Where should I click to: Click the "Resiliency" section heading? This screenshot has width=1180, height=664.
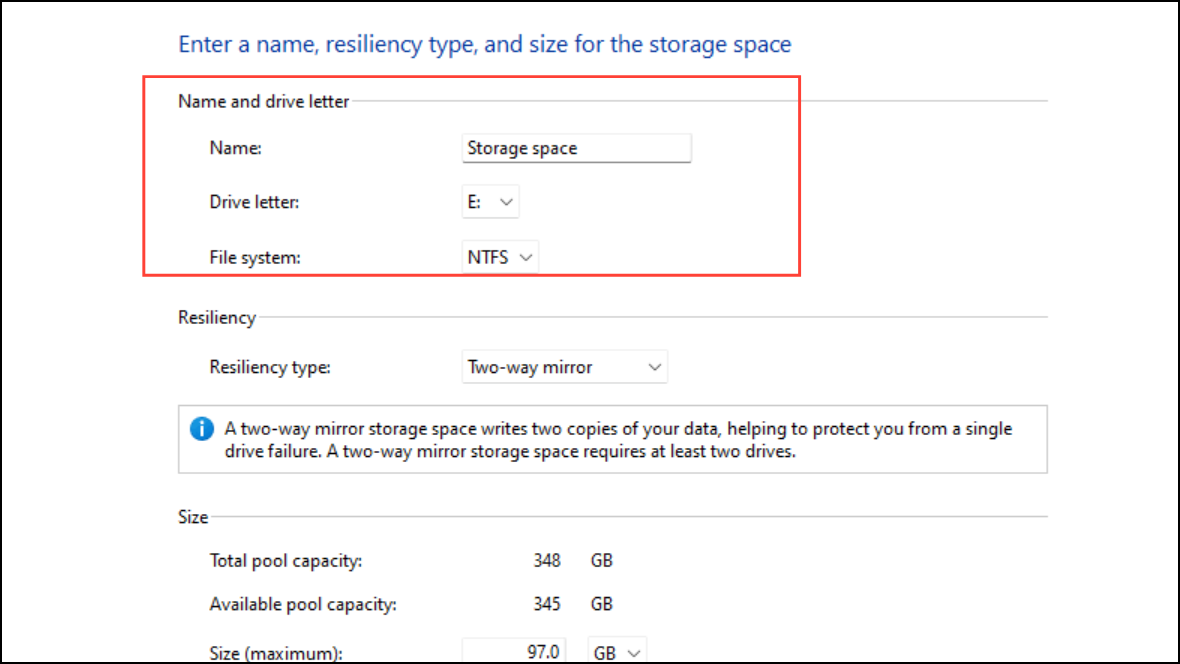point(217,317)
